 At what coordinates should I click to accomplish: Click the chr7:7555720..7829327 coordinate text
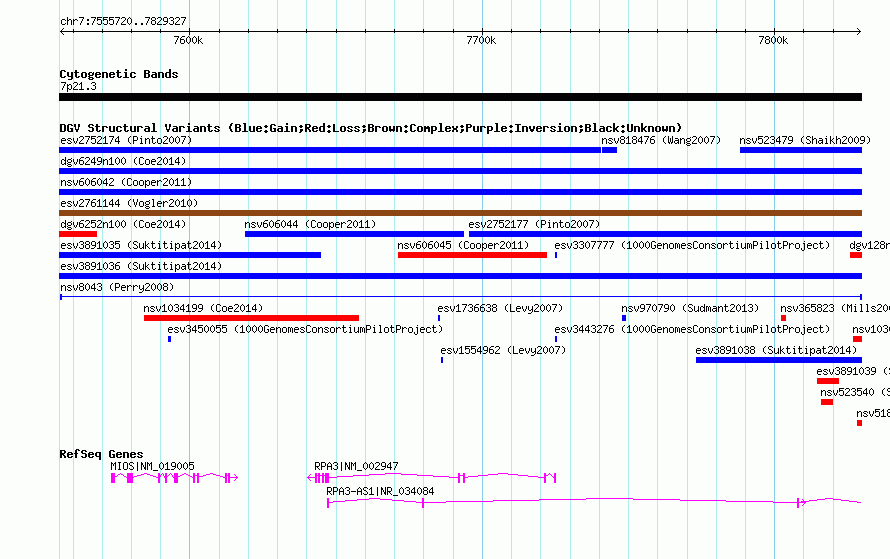pos(123,21)
